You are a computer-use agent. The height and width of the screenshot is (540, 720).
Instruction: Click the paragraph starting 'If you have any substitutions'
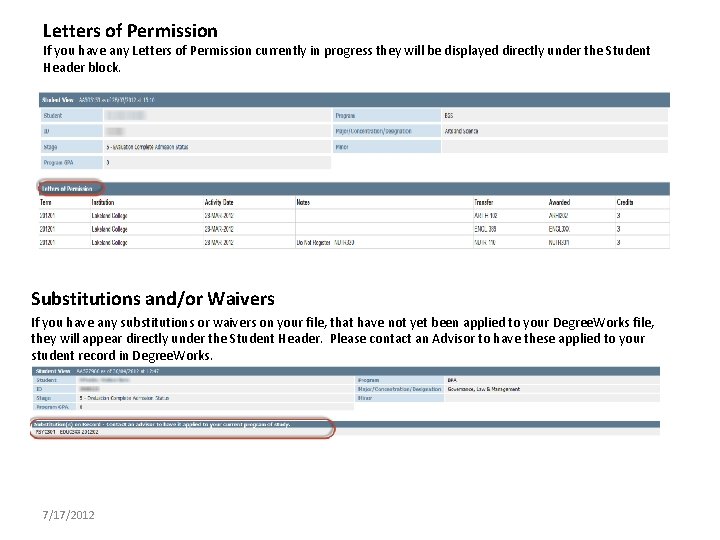[x=343, y=339]
